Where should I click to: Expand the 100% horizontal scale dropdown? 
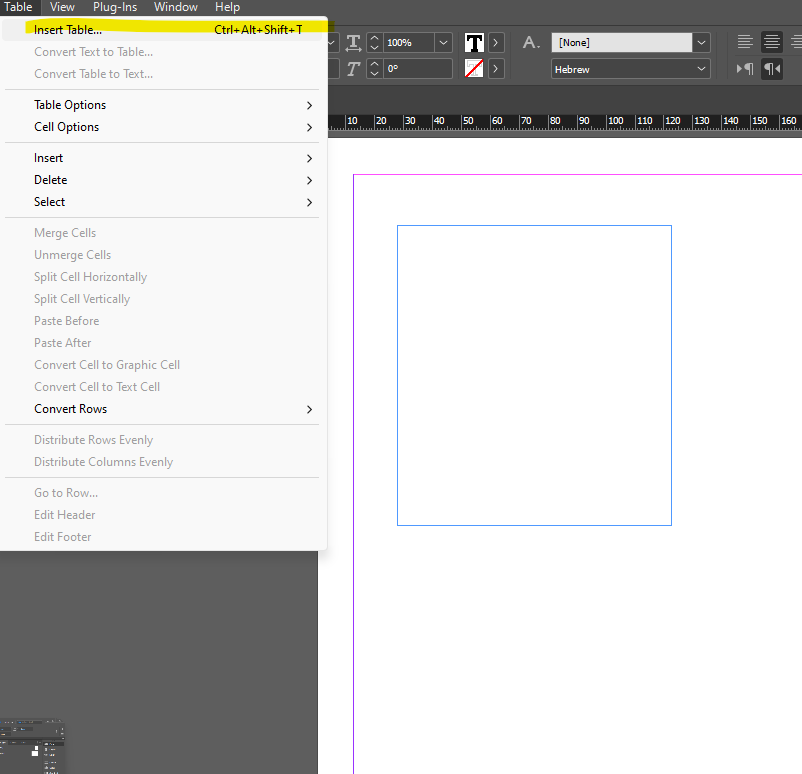pos(442,43)
